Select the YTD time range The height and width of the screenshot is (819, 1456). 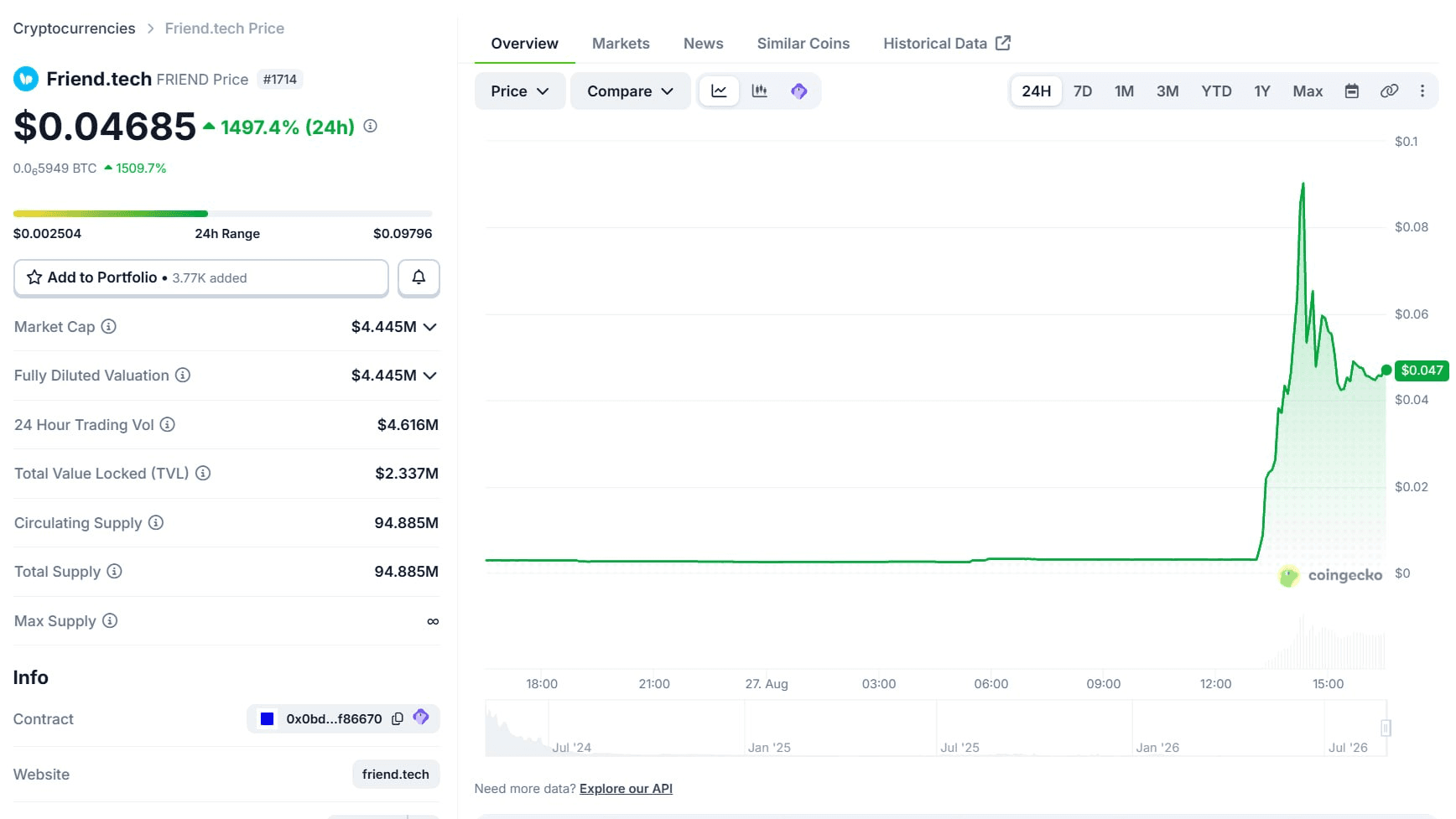click(1216, 91)
